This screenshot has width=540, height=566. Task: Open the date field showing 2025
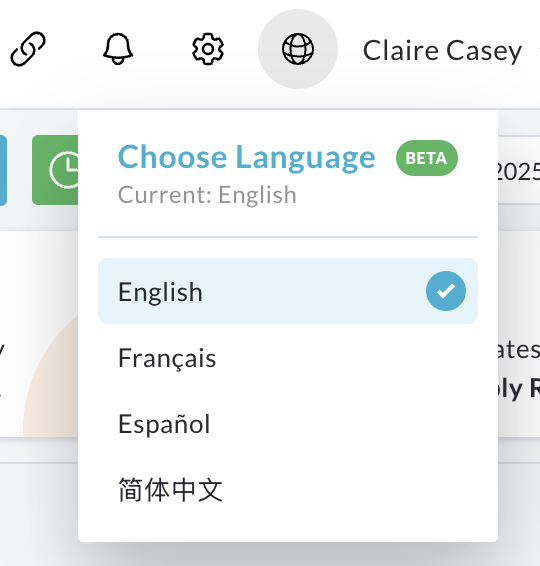pyautogui.click(x=519, y=170)
